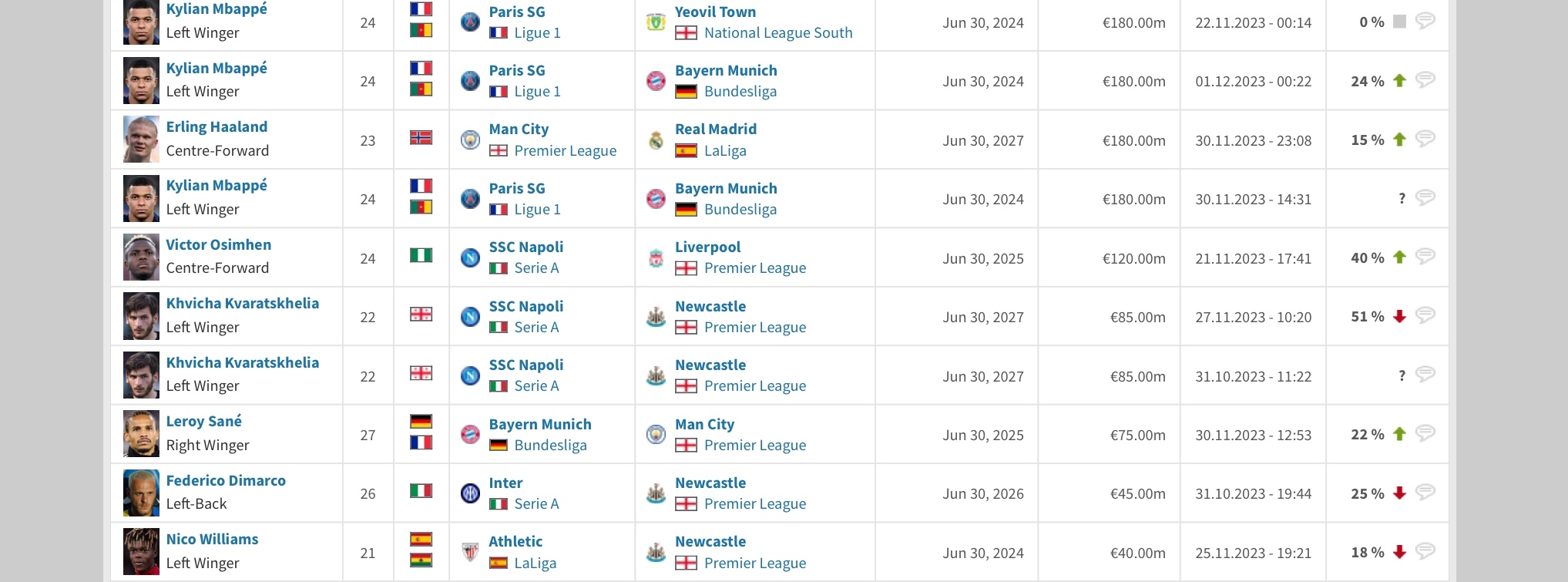The height and width of the screenshot is (582, 1568).
Task: Click green up arrow beside 40 %
Action: [1400, 257]
